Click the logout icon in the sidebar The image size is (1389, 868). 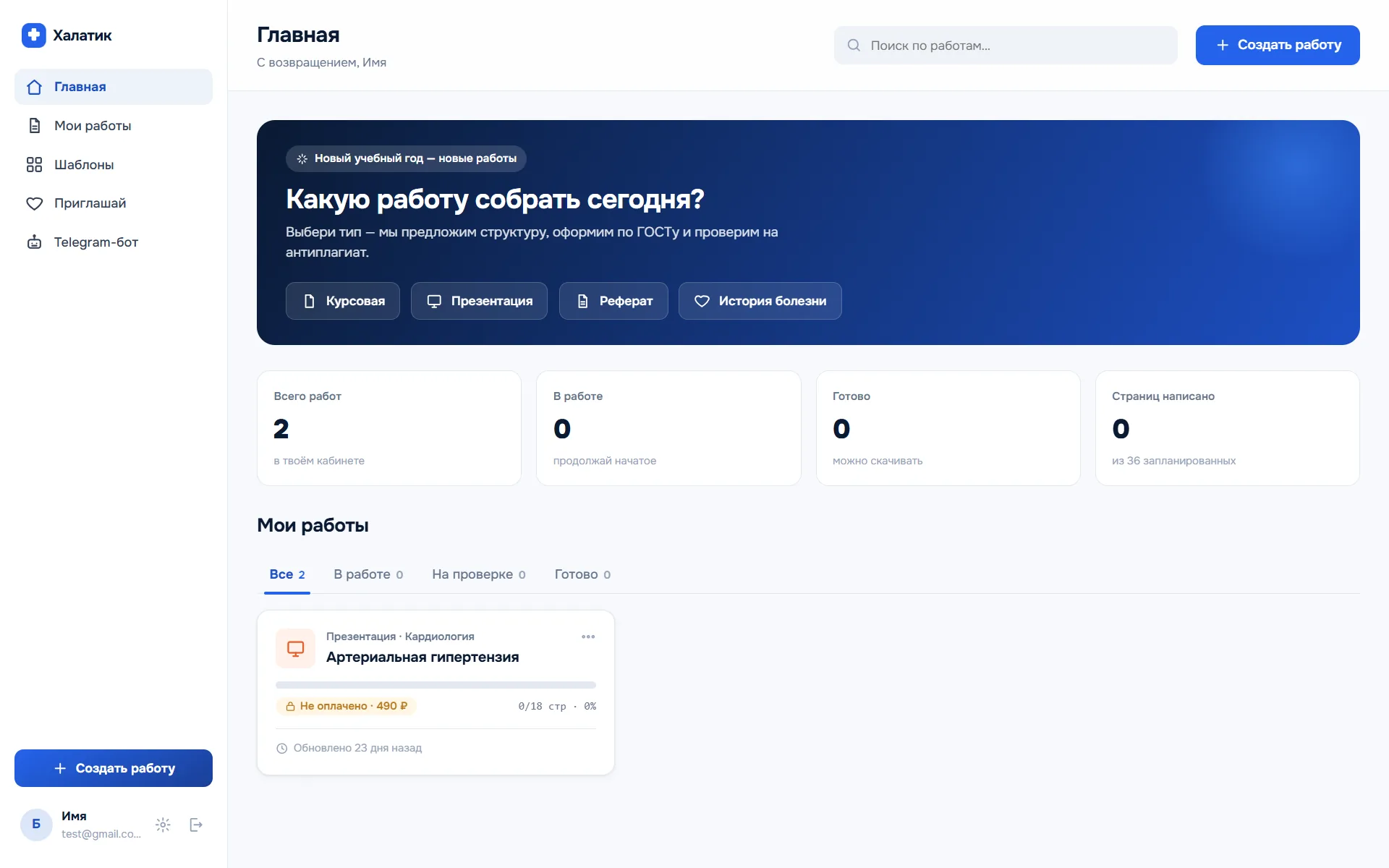196,825
